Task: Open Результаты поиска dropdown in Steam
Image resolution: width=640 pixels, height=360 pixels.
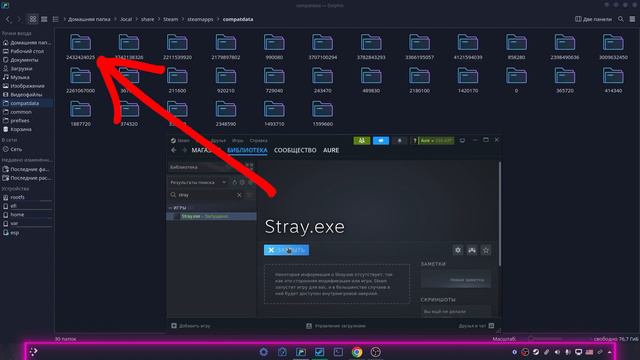Action: click(x=198, y=182)
